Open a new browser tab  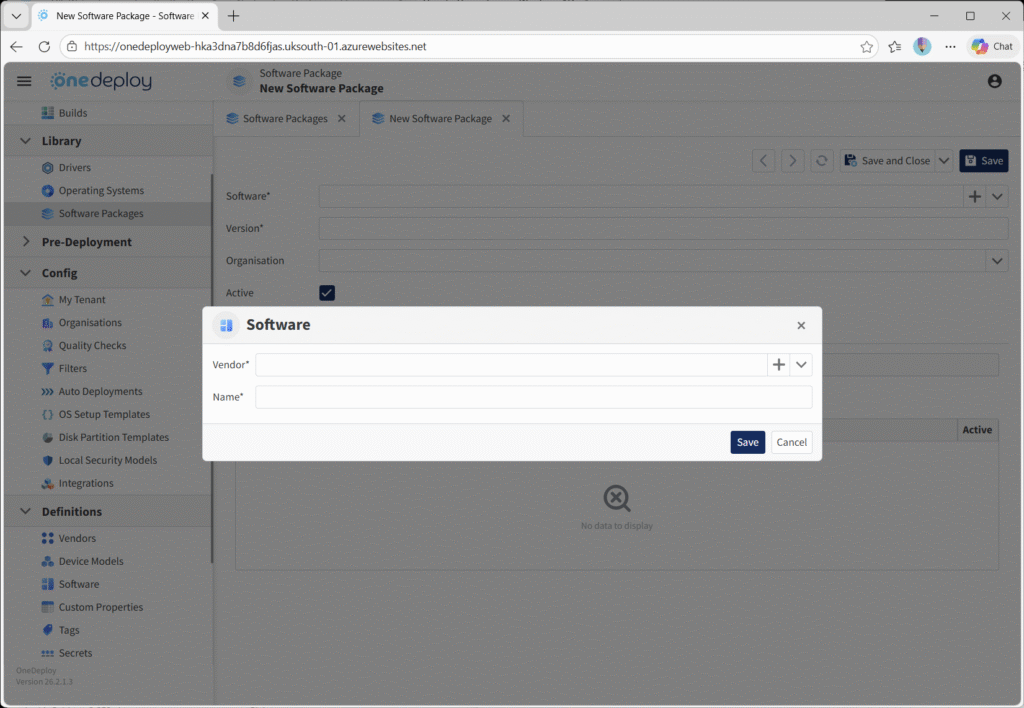pyautogui.click(x=233, y=16)
